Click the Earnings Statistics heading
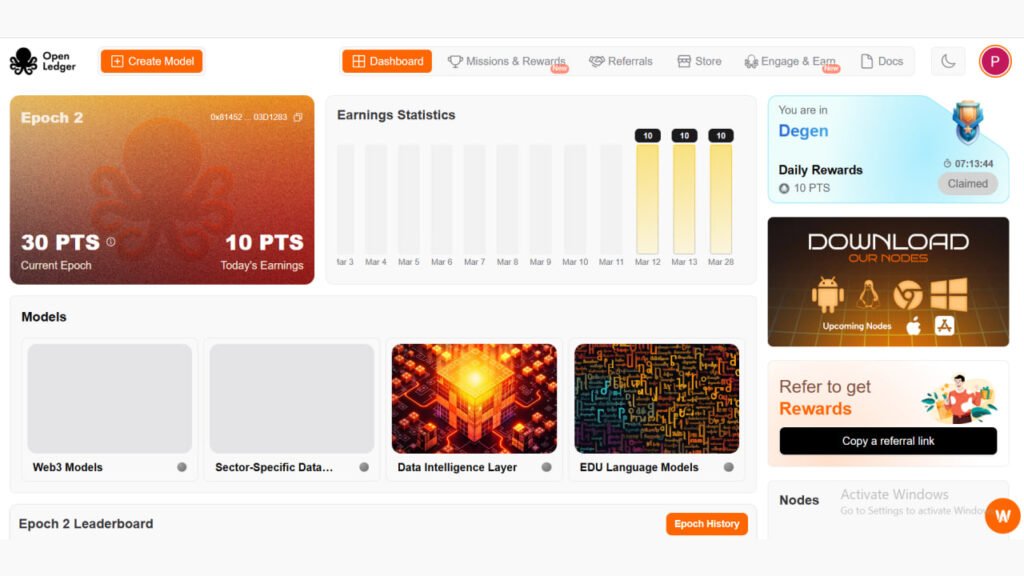This screenshot has height=576, width=1024. pyautogui.click(x=396, y=115)
